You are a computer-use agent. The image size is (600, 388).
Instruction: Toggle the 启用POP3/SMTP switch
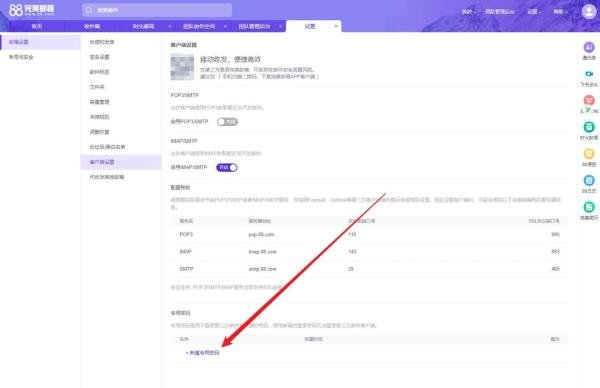tap(227, 122)
